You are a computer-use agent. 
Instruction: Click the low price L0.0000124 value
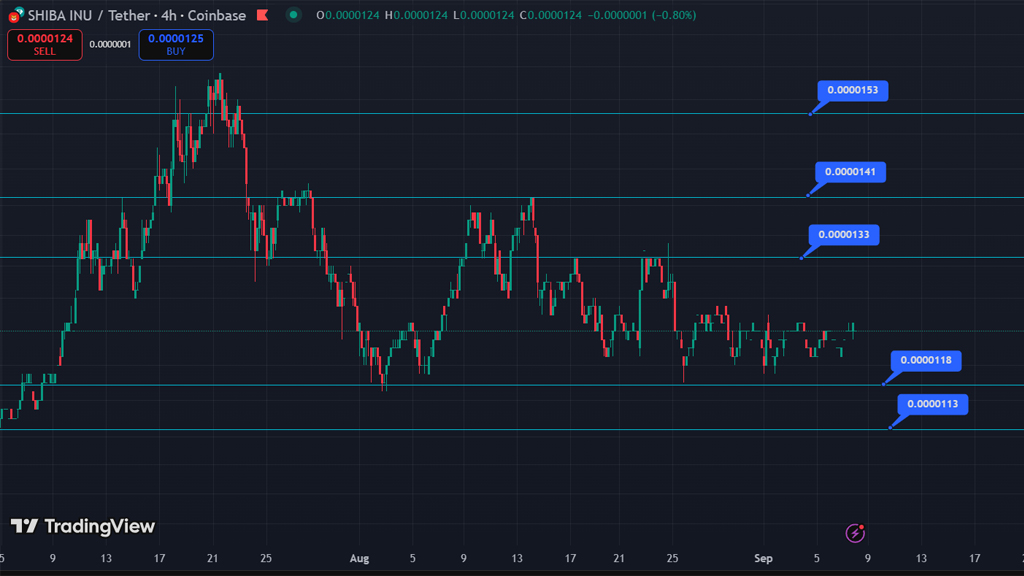[484, 15]
